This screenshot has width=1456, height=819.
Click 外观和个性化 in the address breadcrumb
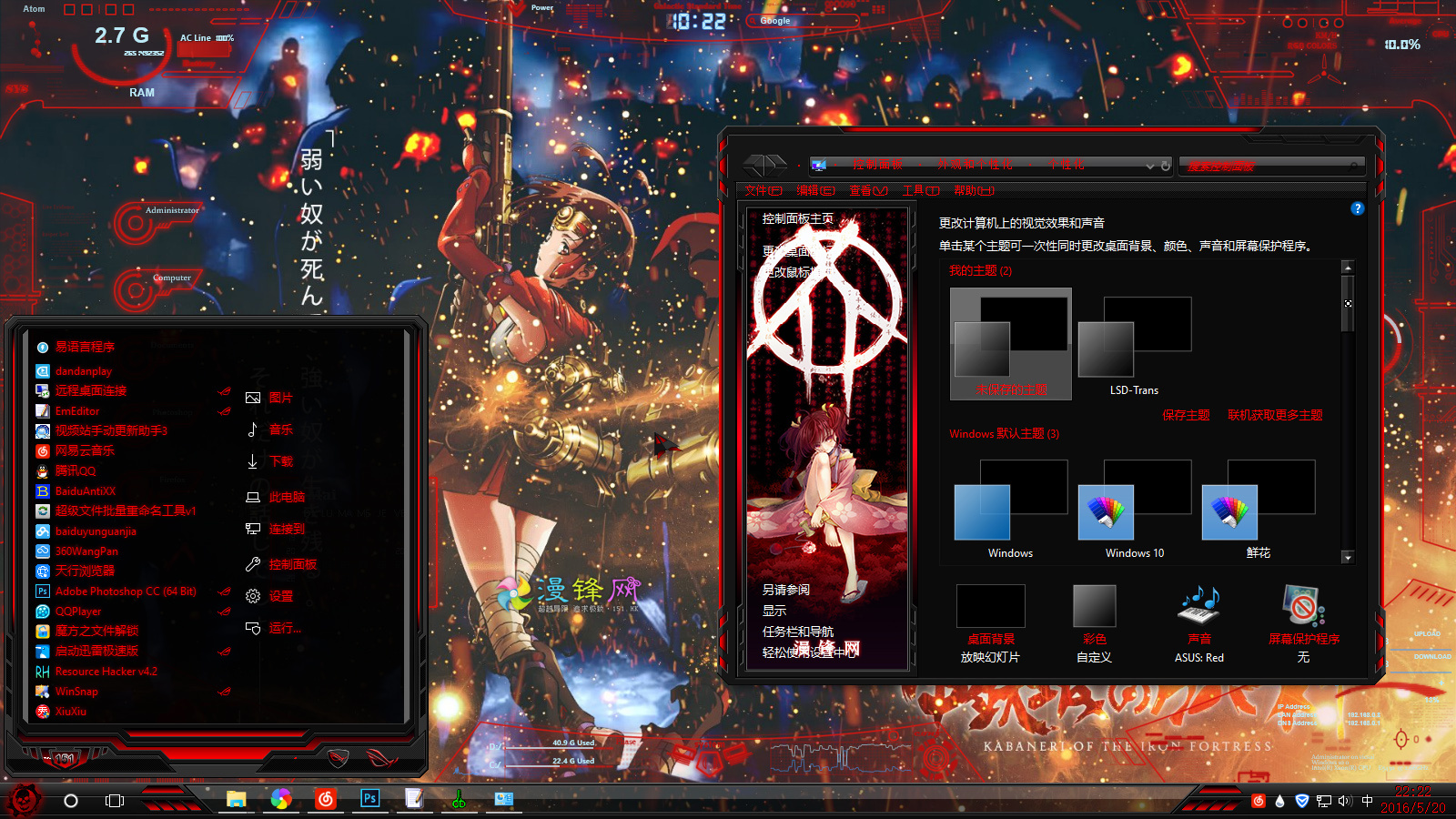click(976, 165)
